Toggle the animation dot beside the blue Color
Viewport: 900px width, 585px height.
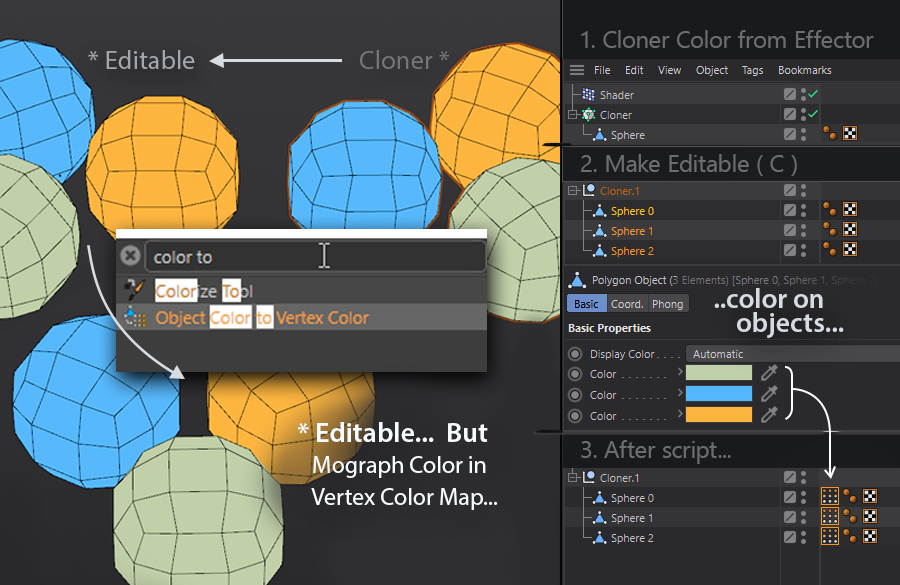point(575,395)
